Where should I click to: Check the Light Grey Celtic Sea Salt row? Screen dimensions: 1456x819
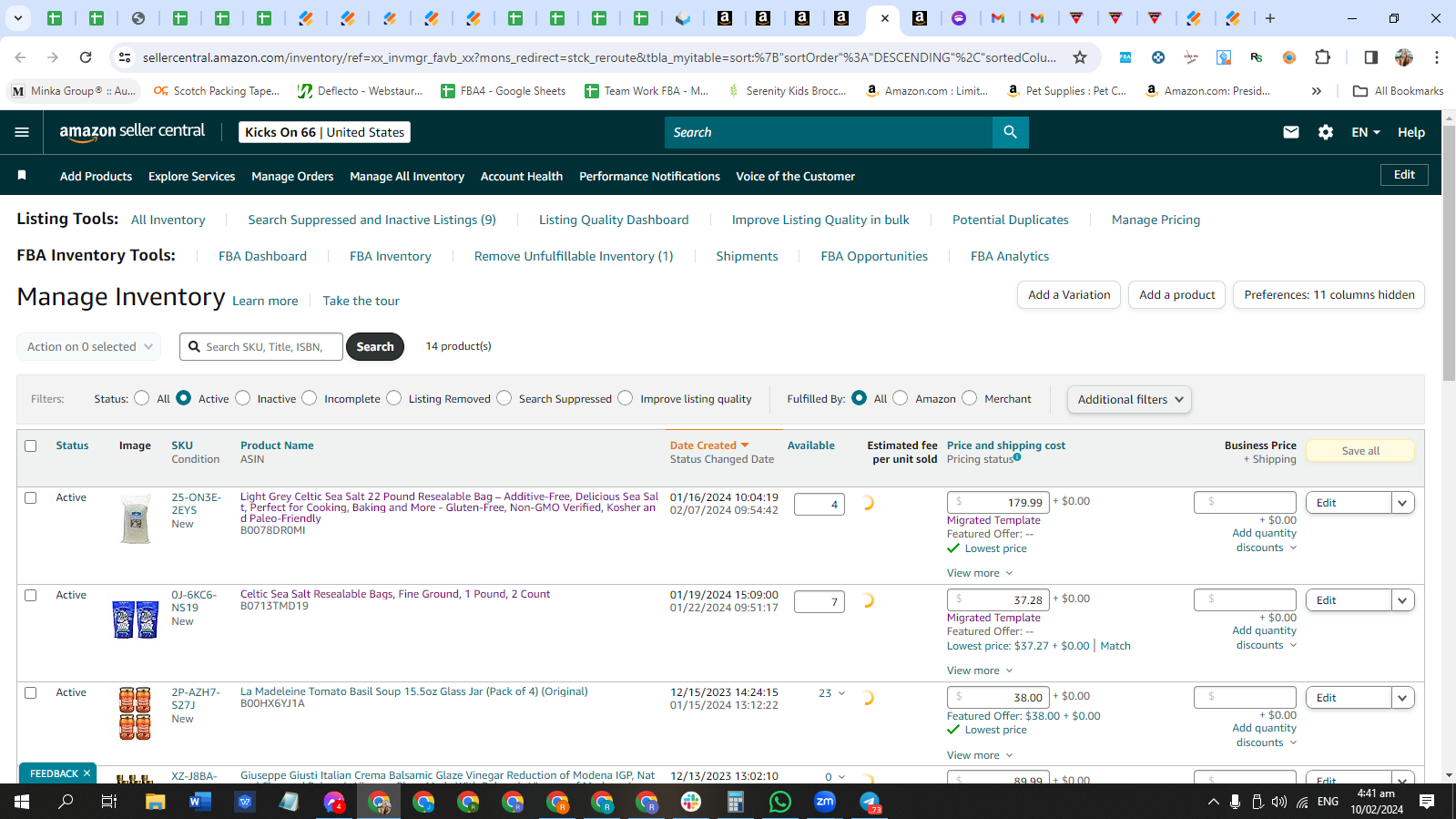tap(31, 498)
